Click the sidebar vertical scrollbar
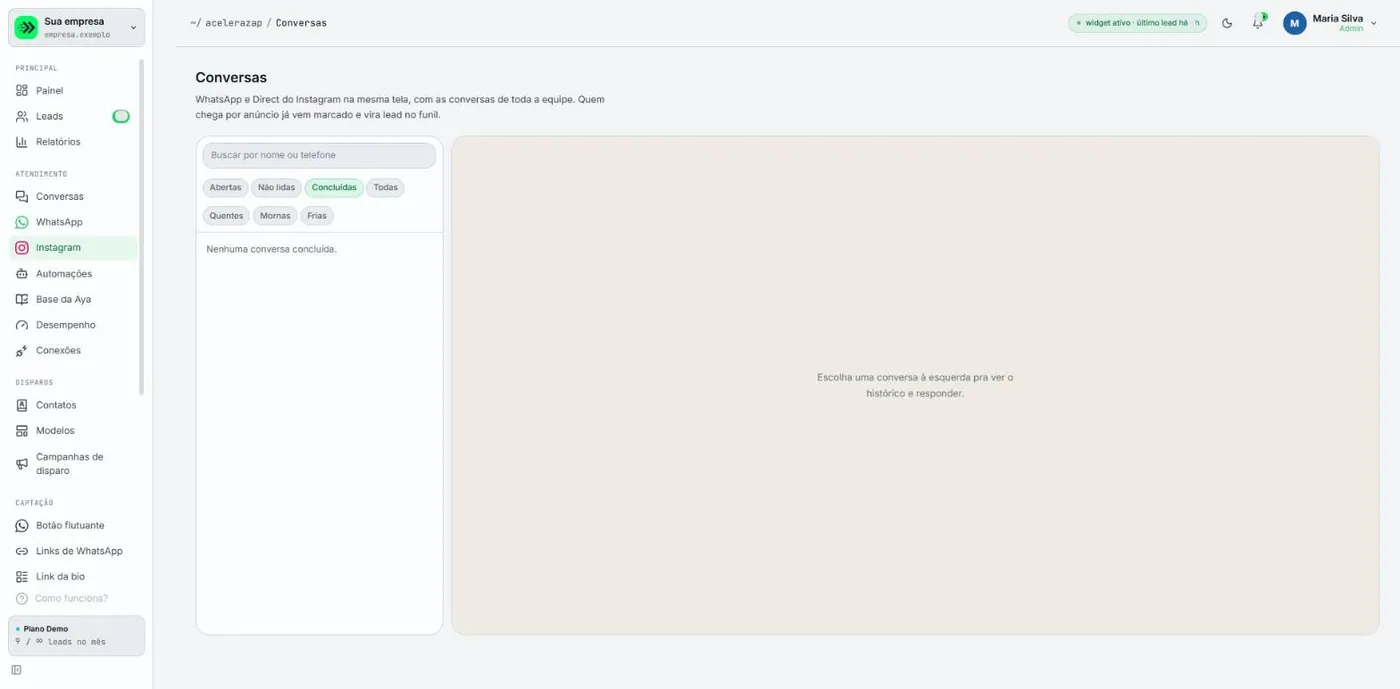 (x=141, y=226)
